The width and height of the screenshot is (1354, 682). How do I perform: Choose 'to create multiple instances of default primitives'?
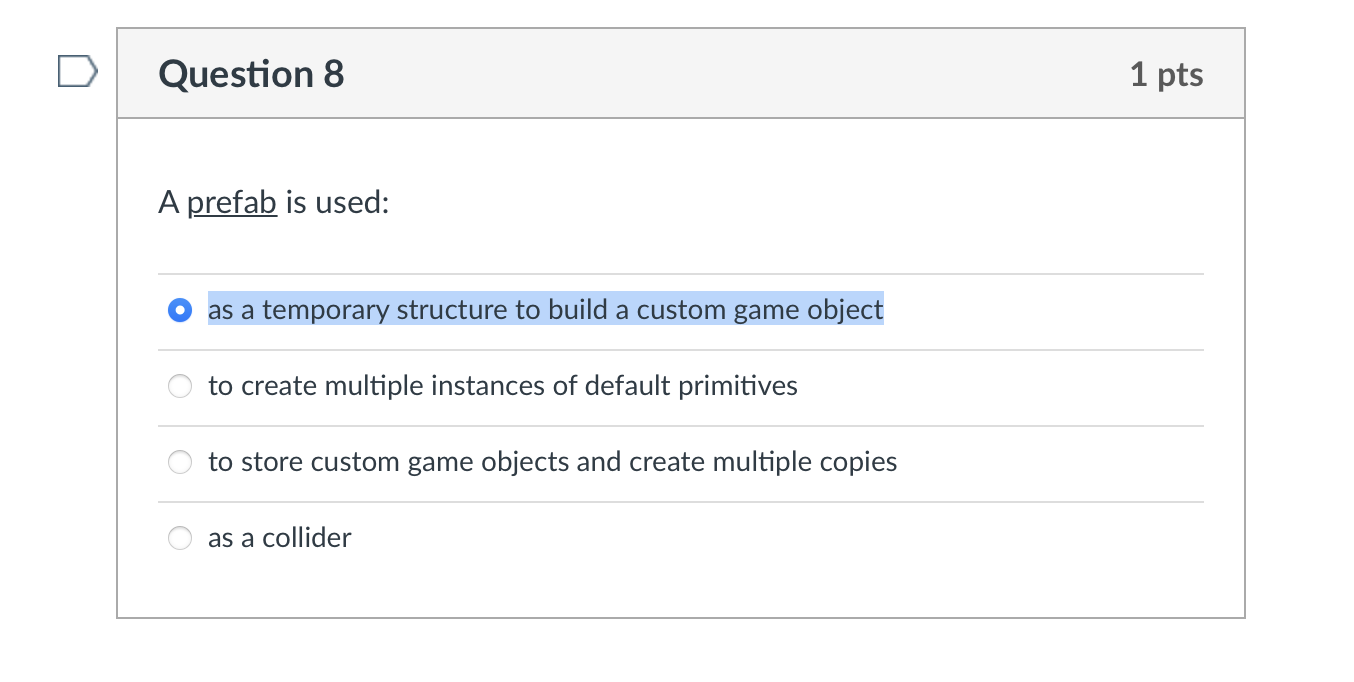coord(179,385)
